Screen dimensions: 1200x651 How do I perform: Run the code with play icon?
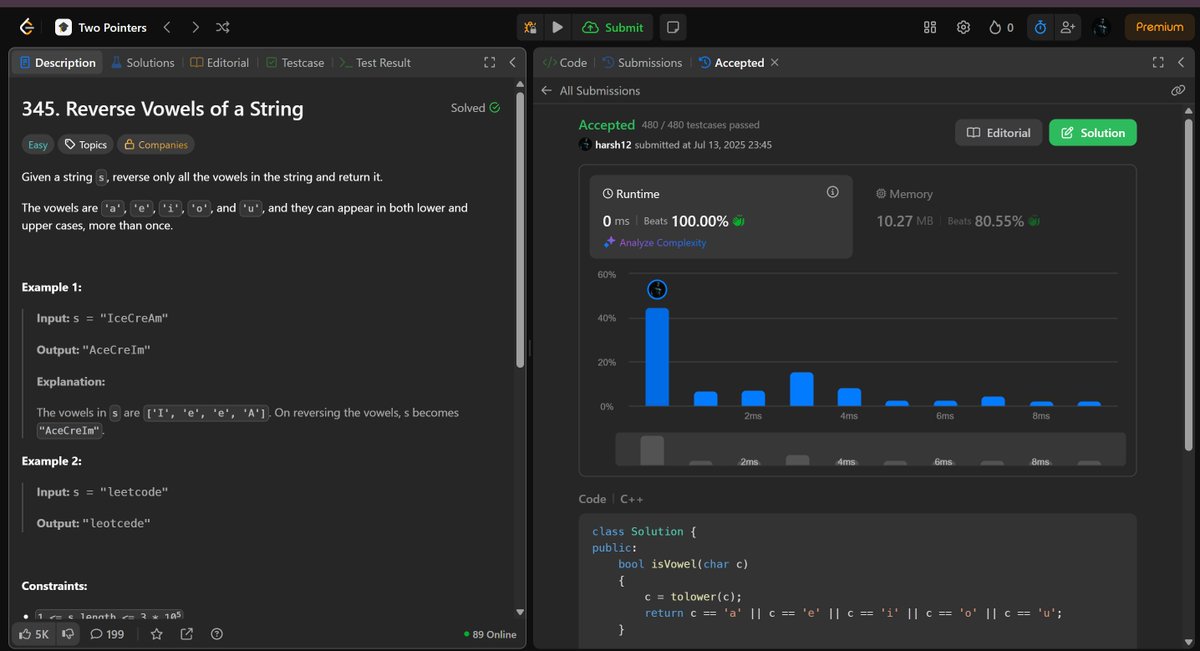[x=557, y=27]
